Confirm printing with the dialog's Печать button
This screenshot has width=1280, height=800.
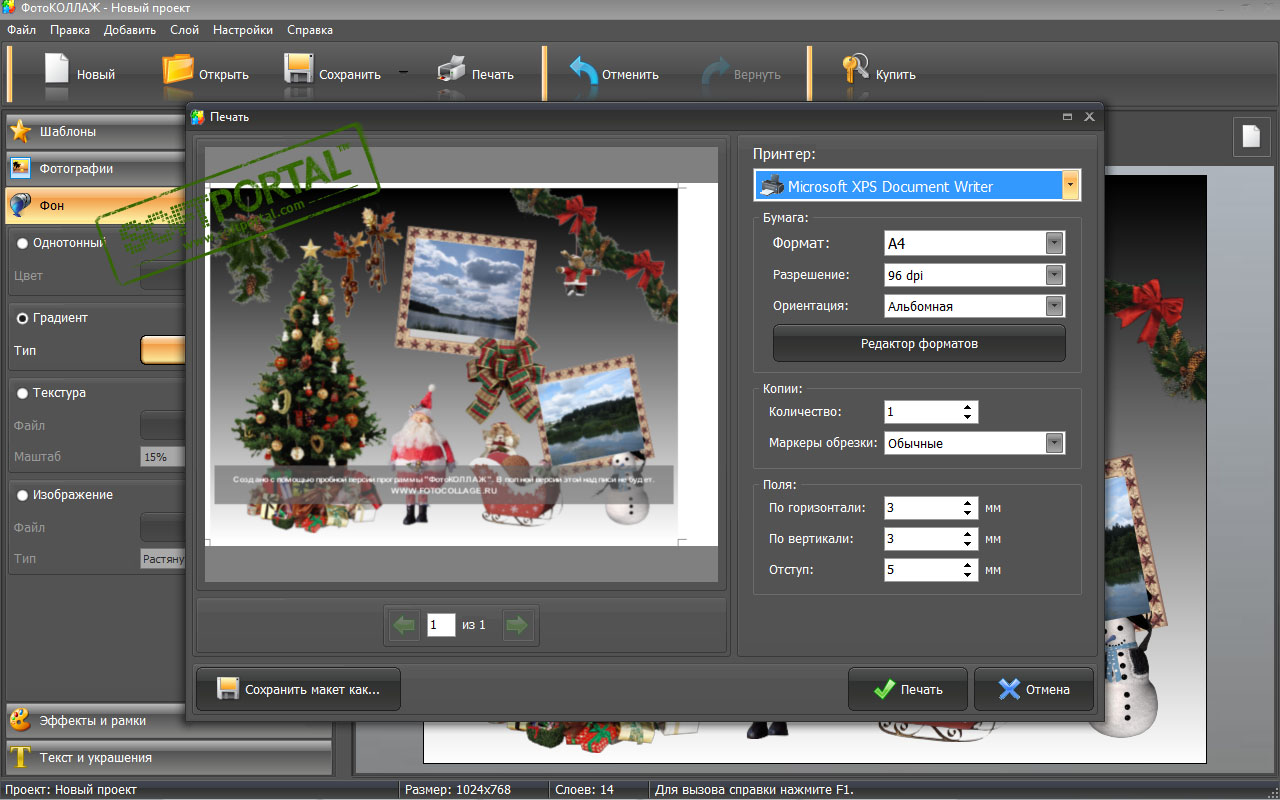pos(907,689)
